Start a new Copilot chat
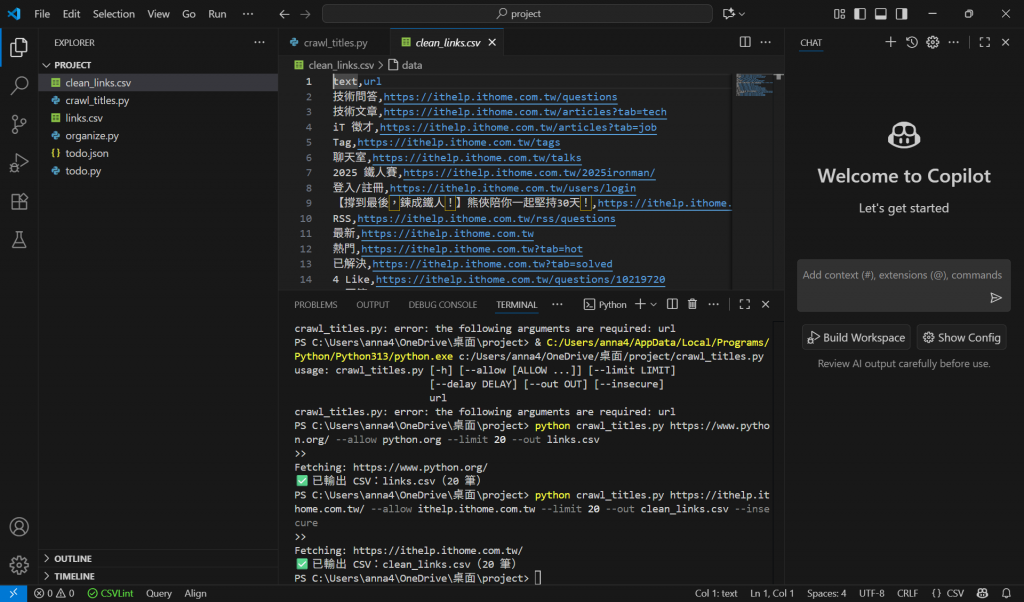1024x602 pixels. coord(890,42)
